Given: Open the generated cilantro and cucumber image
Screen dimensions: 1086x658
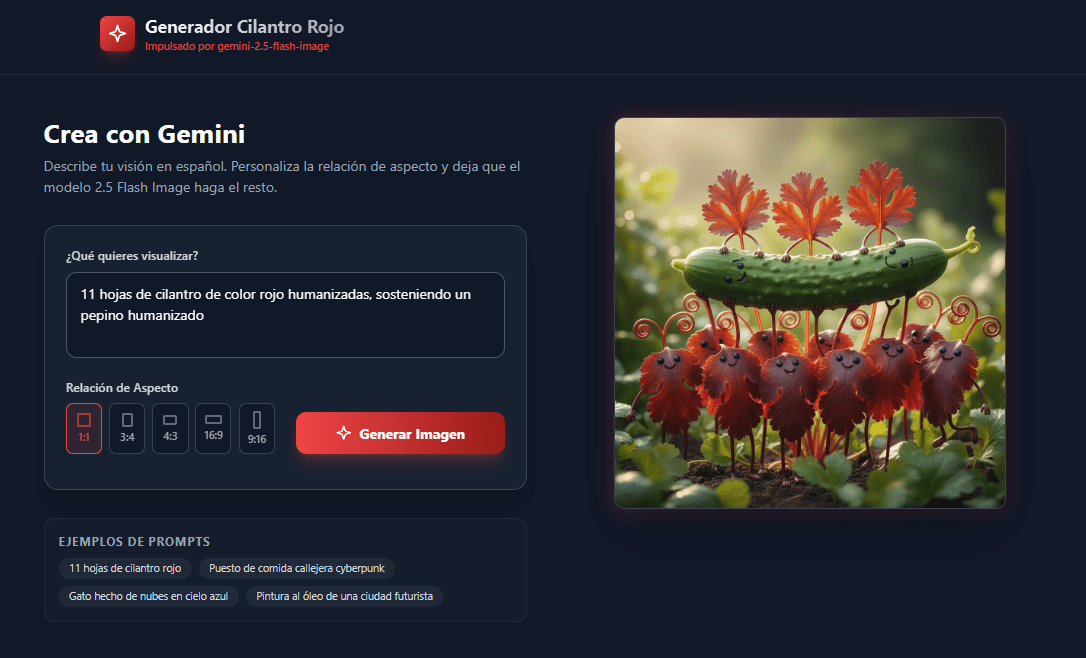Looking at the screenshot, I should (810, 312).
